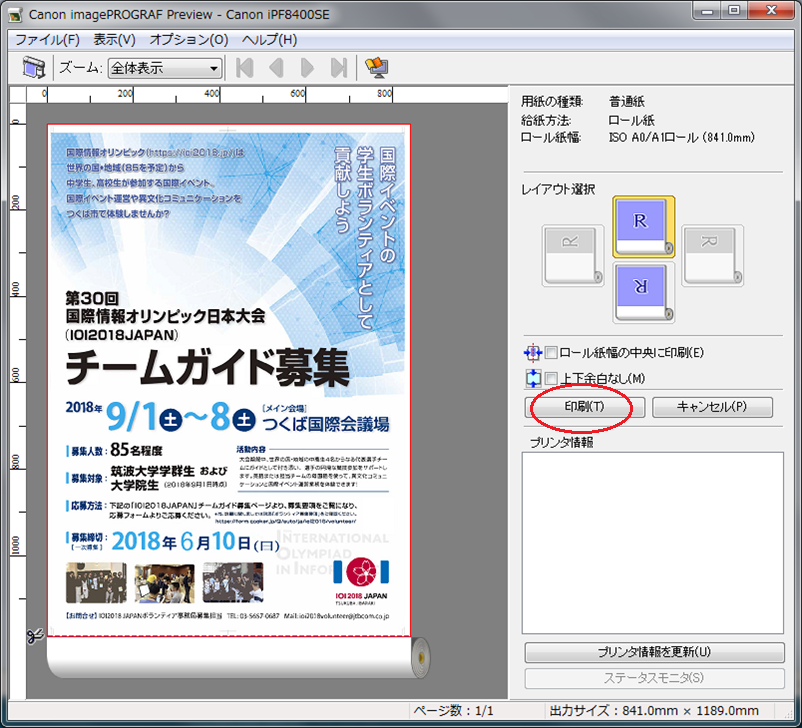
Task: Enable ロール紙幅の中央に印刷 checkbox
Action: (551, 352)
